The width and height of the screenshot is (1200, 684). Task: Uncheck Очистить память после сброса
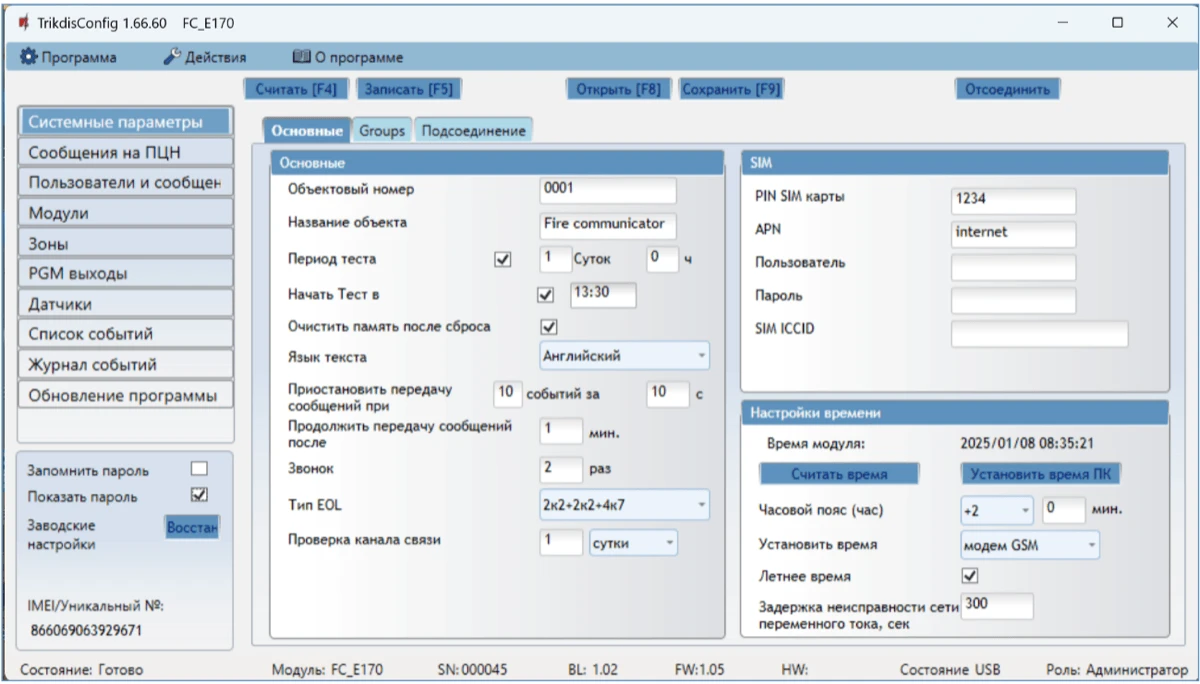(548, 327)
